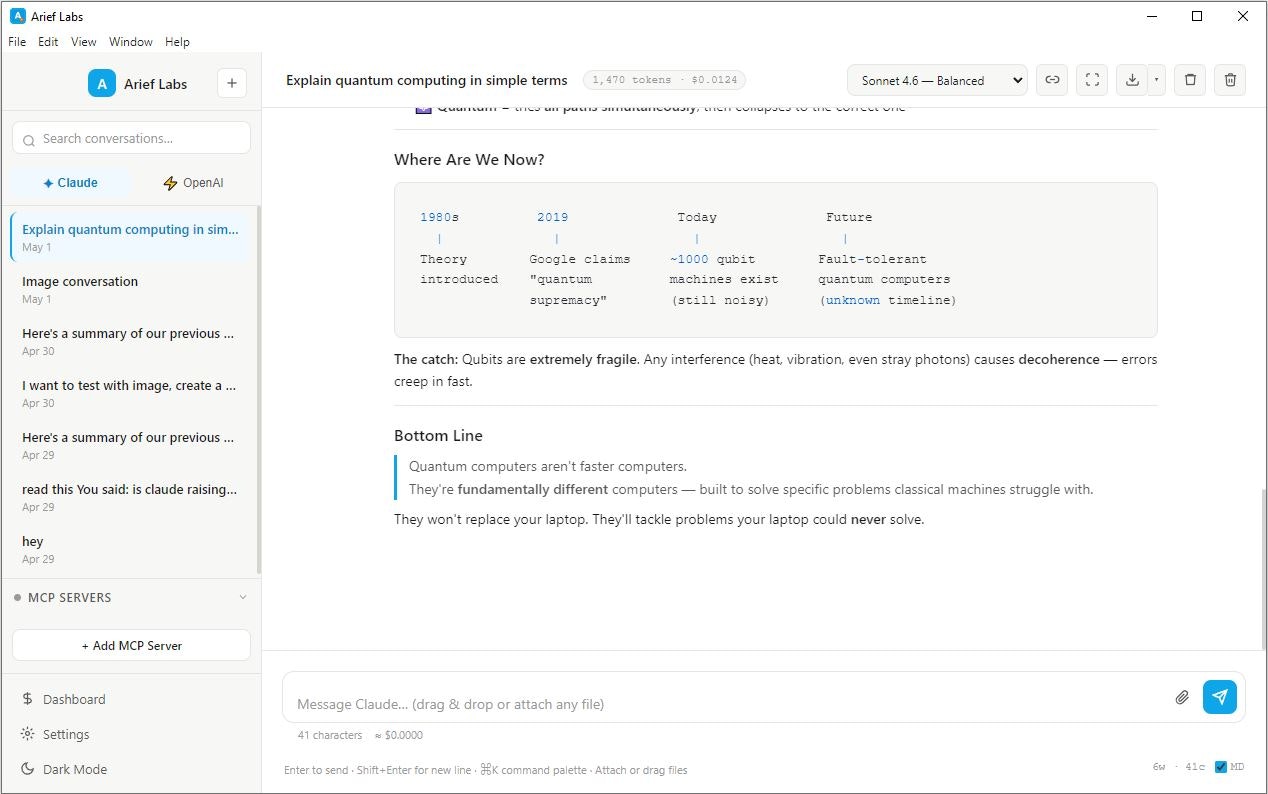Click the plain trash icon beside export arrow

tap(1190, 80)
